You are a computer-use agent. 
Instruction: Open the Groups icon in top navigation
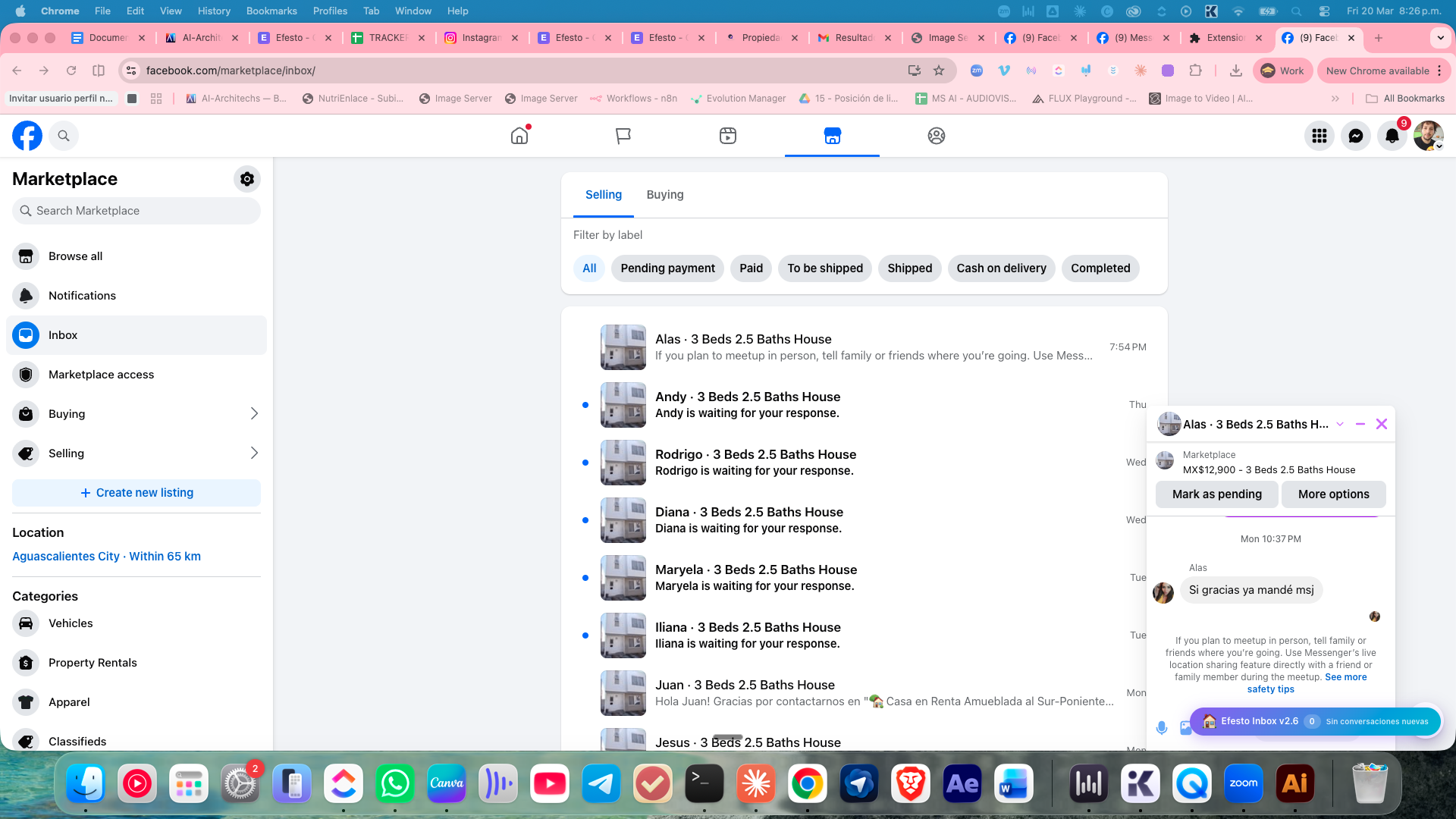click(937, 136)
